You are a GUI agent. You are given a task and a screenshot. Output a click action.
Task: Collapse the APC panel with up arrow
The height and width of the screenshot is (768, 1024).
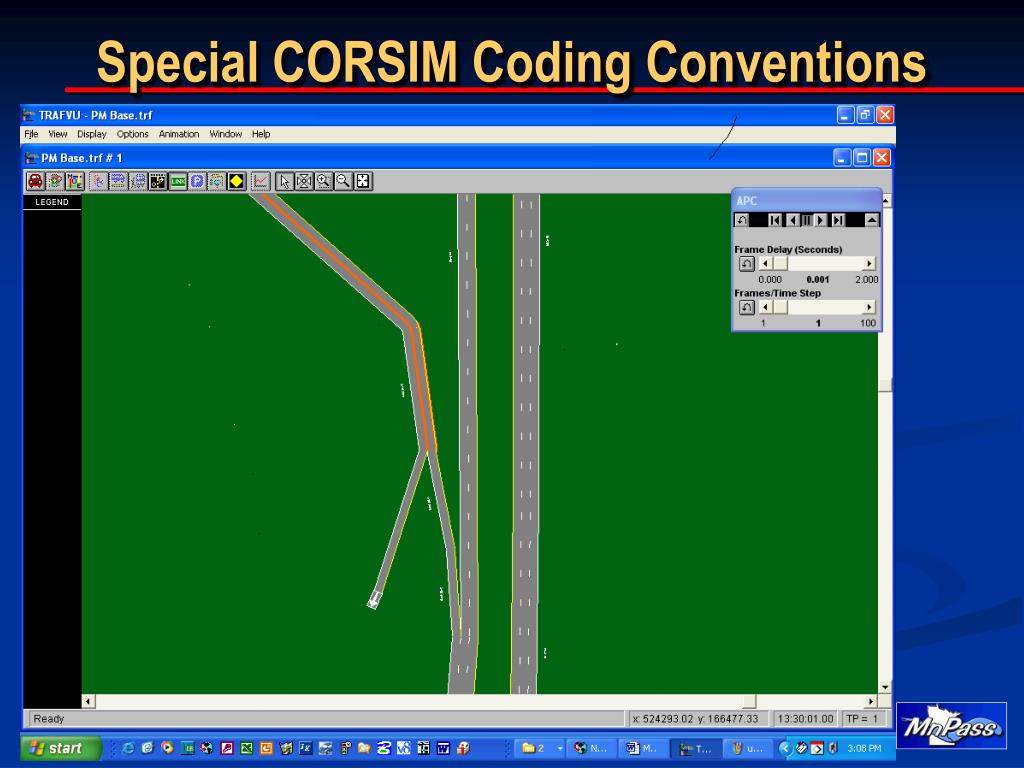(x=871, y=220)
